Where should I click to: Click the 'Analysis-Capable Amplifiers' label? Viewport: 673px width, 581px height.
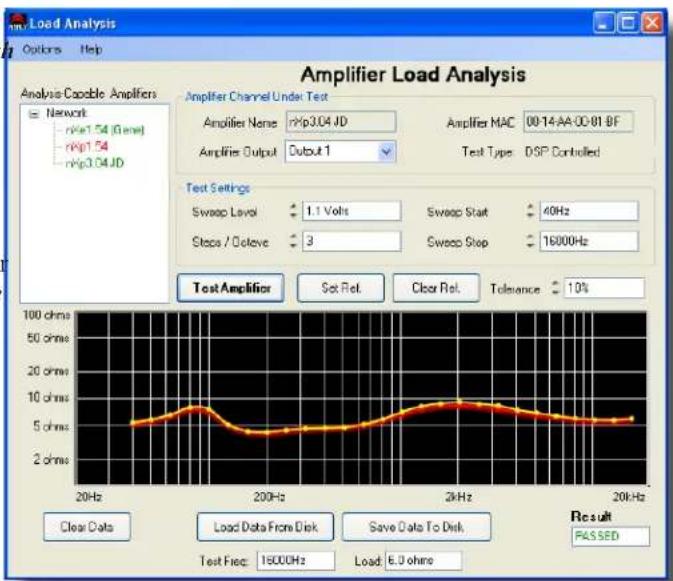89,94
